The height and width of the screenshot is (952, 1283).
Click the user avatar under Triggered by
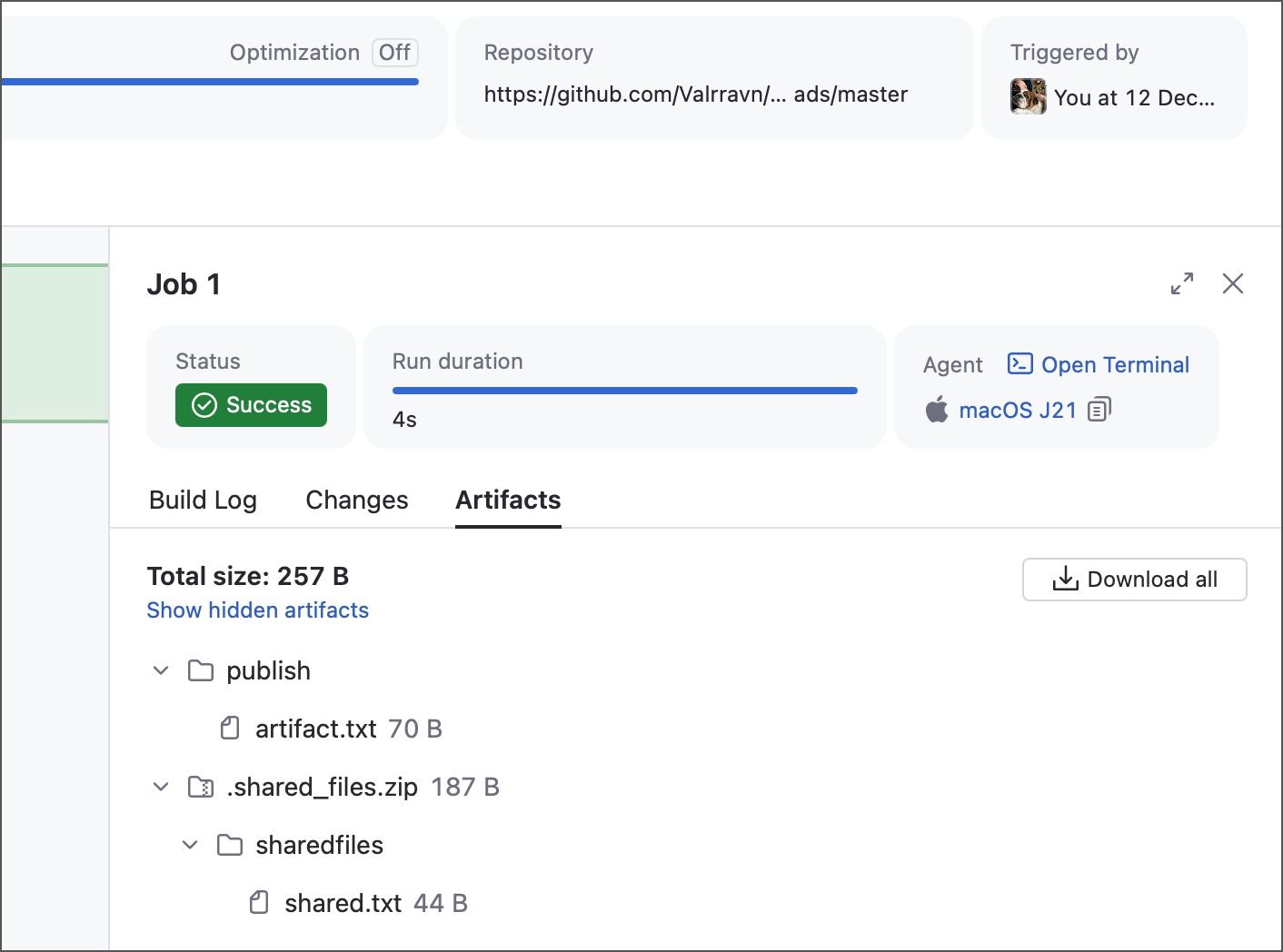click(1027, 95)
